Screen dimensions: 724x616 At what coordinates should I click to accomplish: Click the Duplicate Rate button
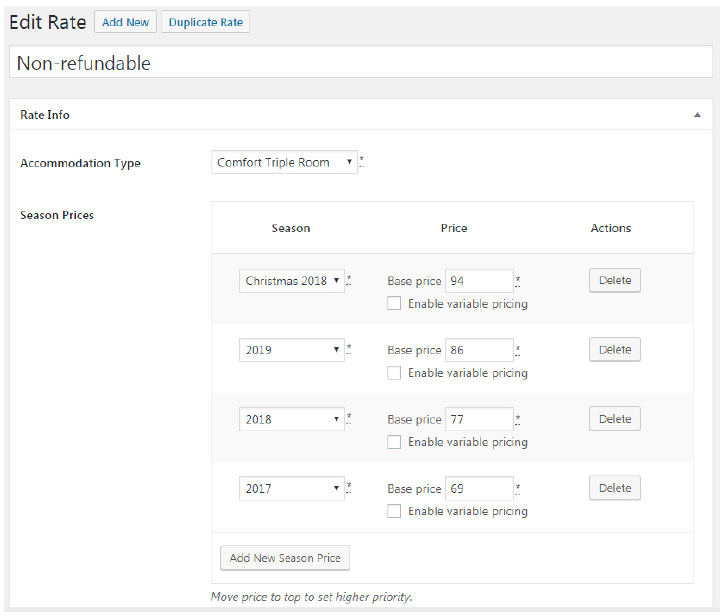tap(205, 22)
